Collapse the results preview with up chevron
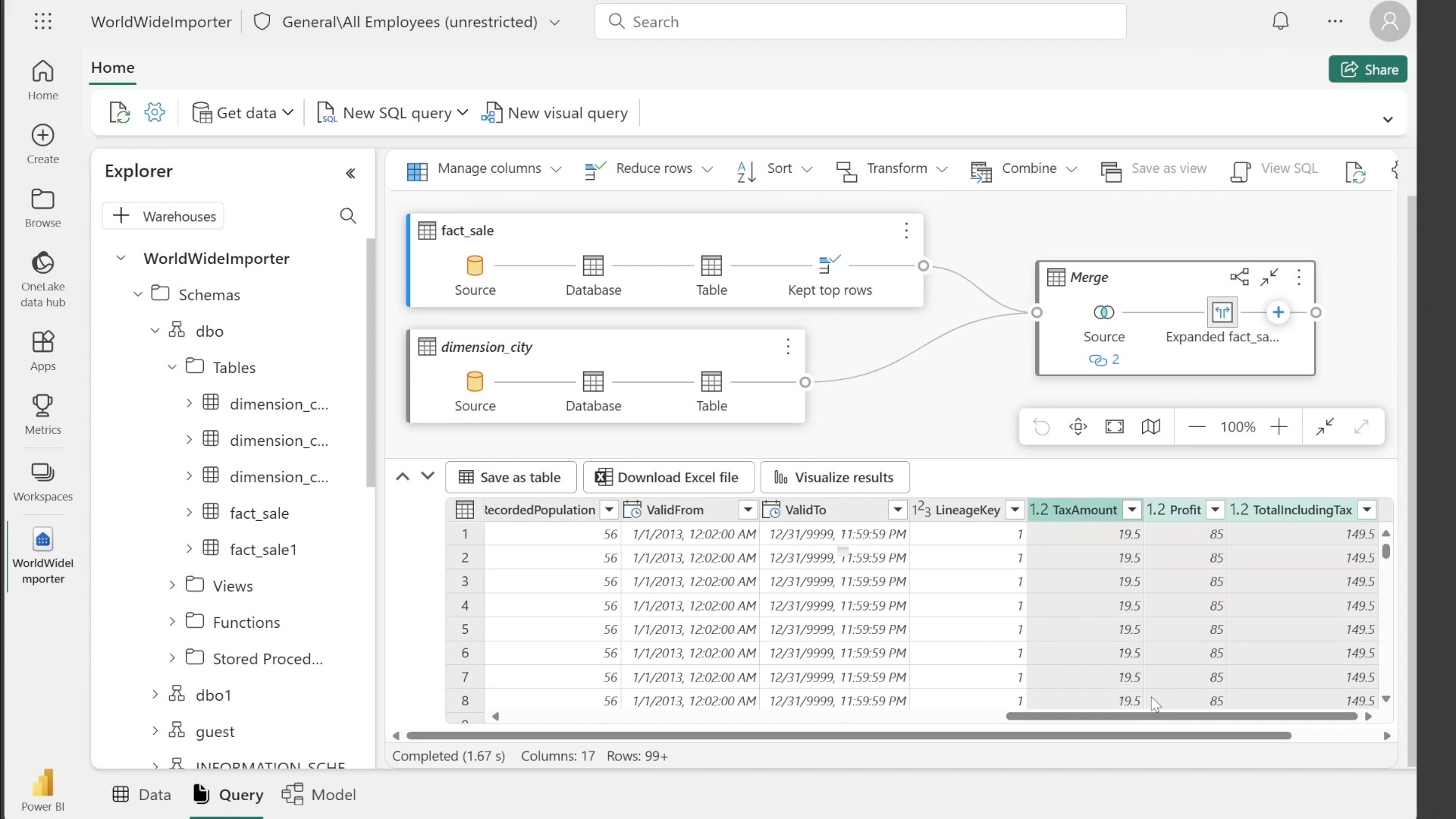This screenshot has height=819, width=1456. pos(403,477)
